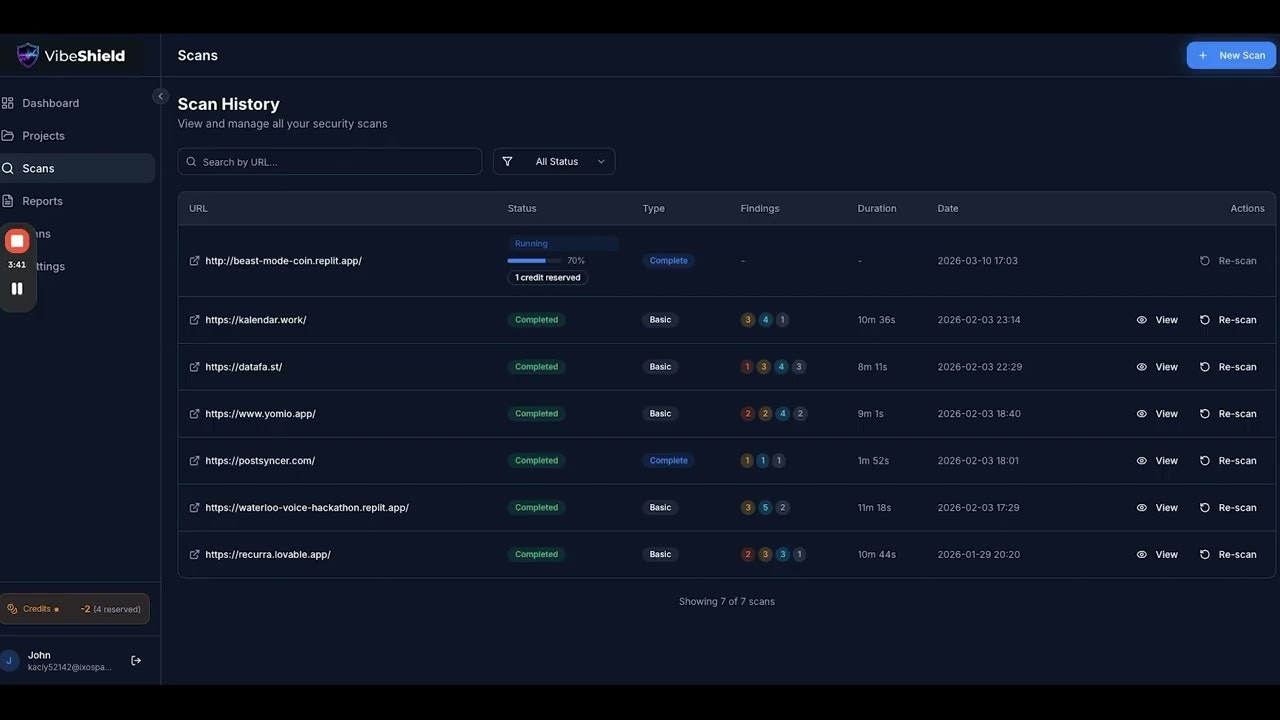View the kalendar.work scan
1280x720 pixels.
click(1157, 320)
